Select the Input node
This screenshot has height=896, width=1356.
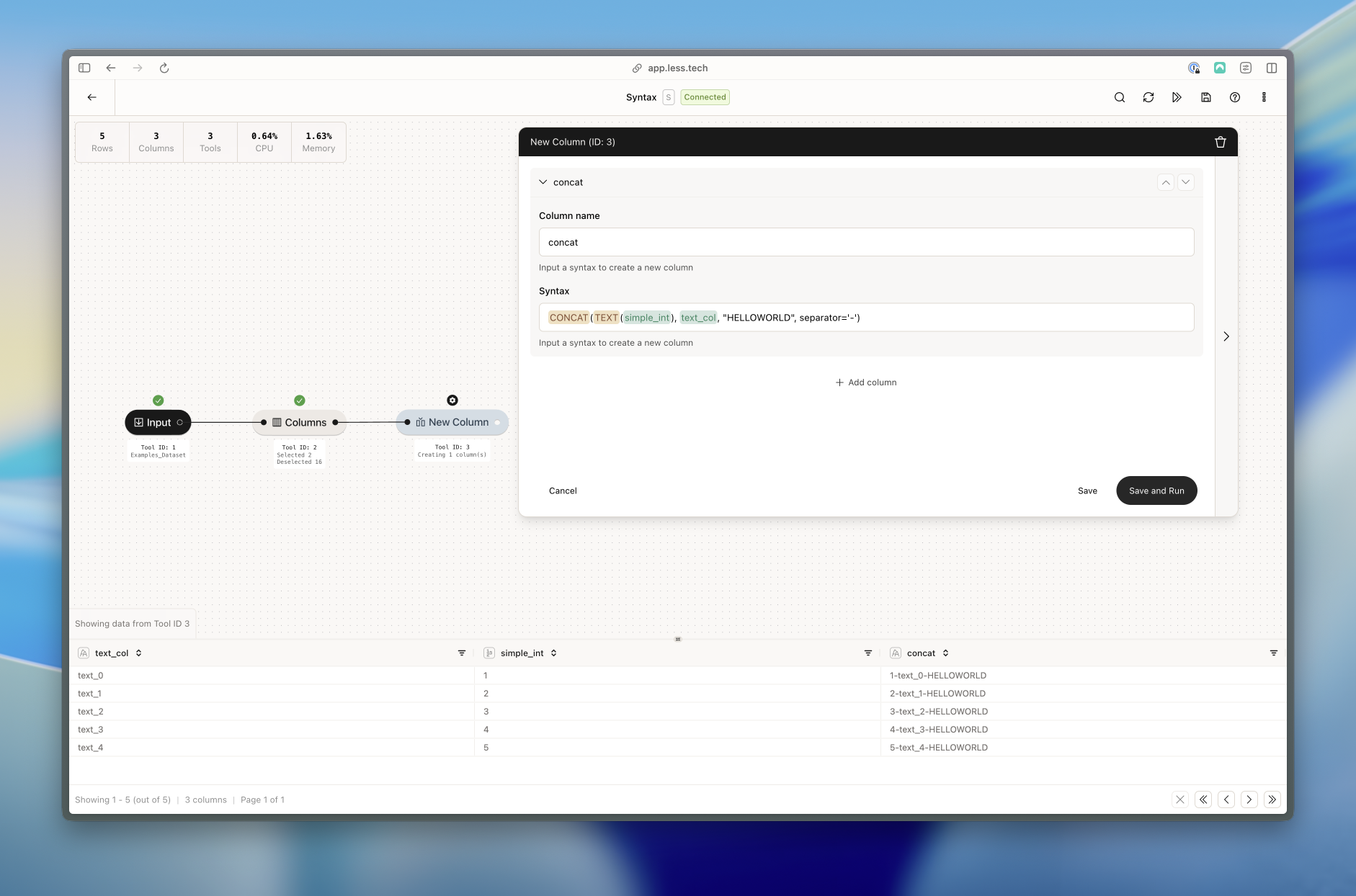(158, 422)
